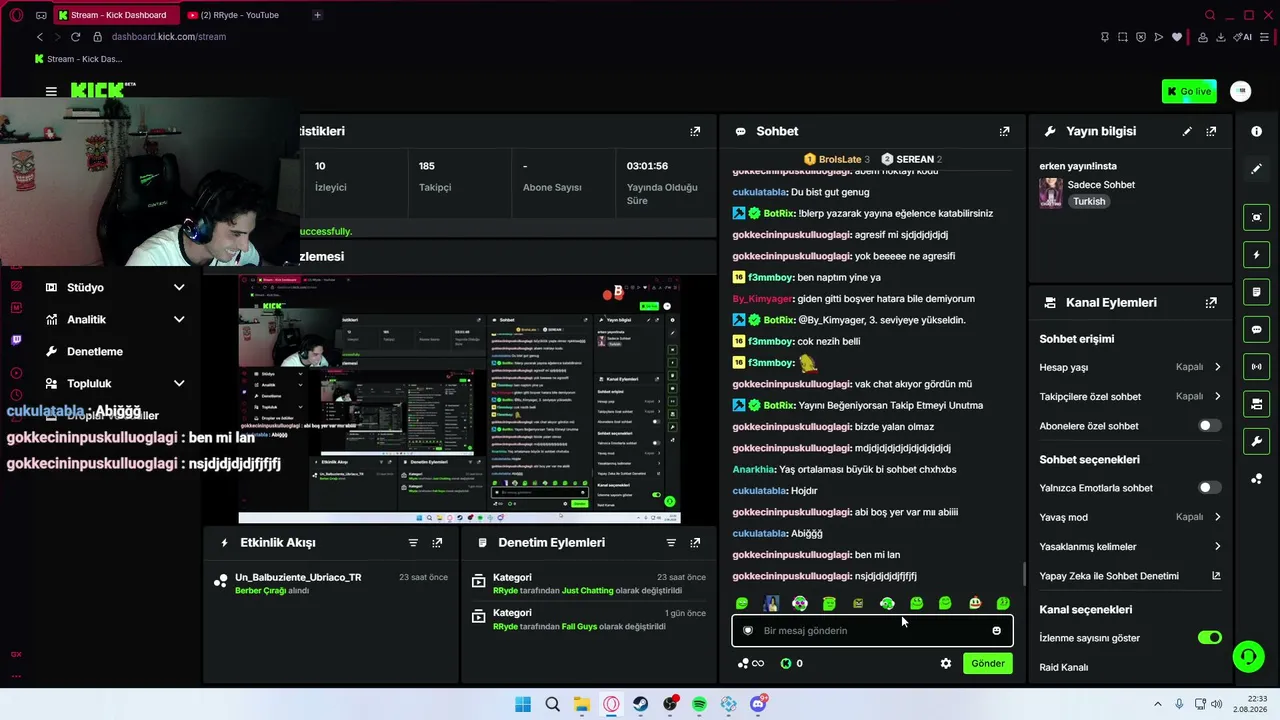Viewport: 1280px width, 720px height.
Task: Click the Sadece Sohbet category thumbnail
Action: (1051, 193)
